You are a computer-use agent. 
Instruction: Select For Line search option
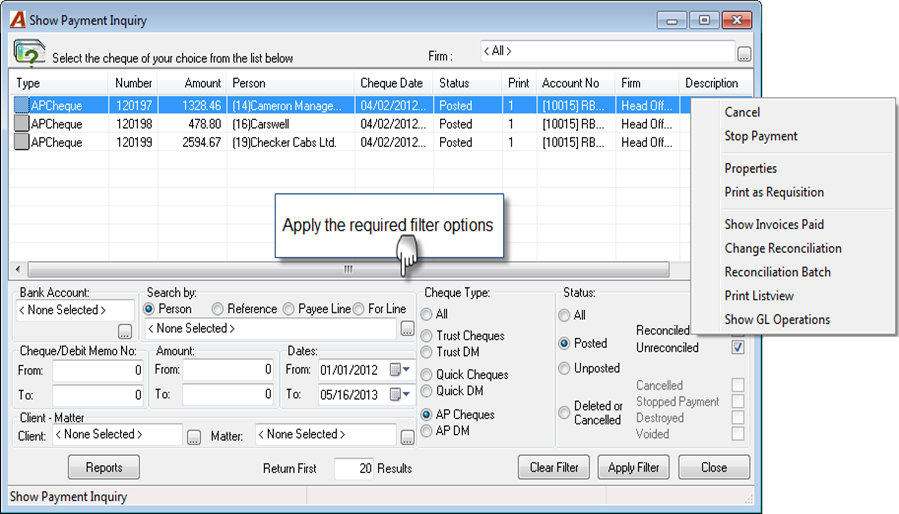click(358, 309)
